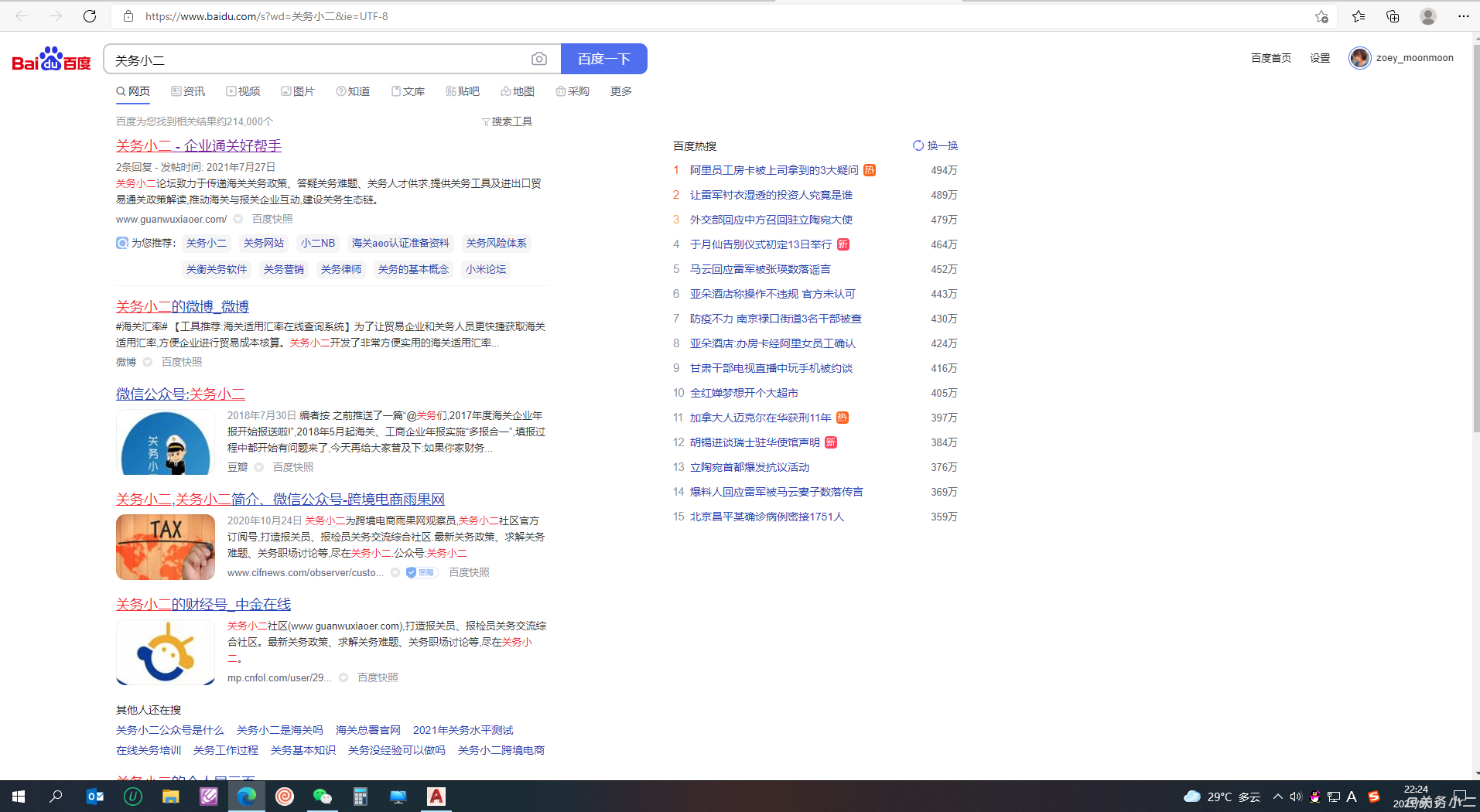Click the browser address bar URL

point(267,16)
